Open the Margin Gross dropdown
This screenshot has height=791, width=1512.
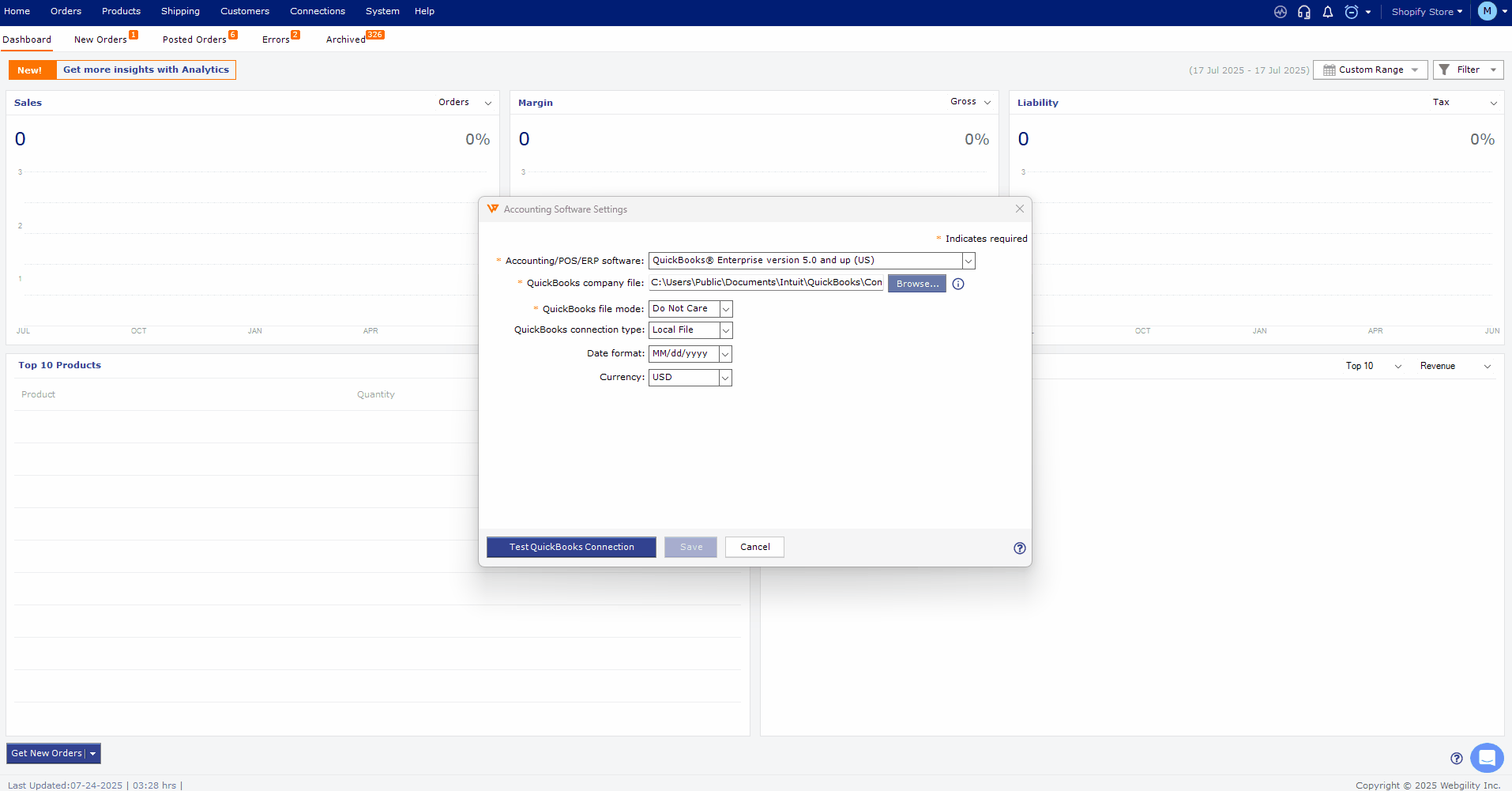click(971, 102)
